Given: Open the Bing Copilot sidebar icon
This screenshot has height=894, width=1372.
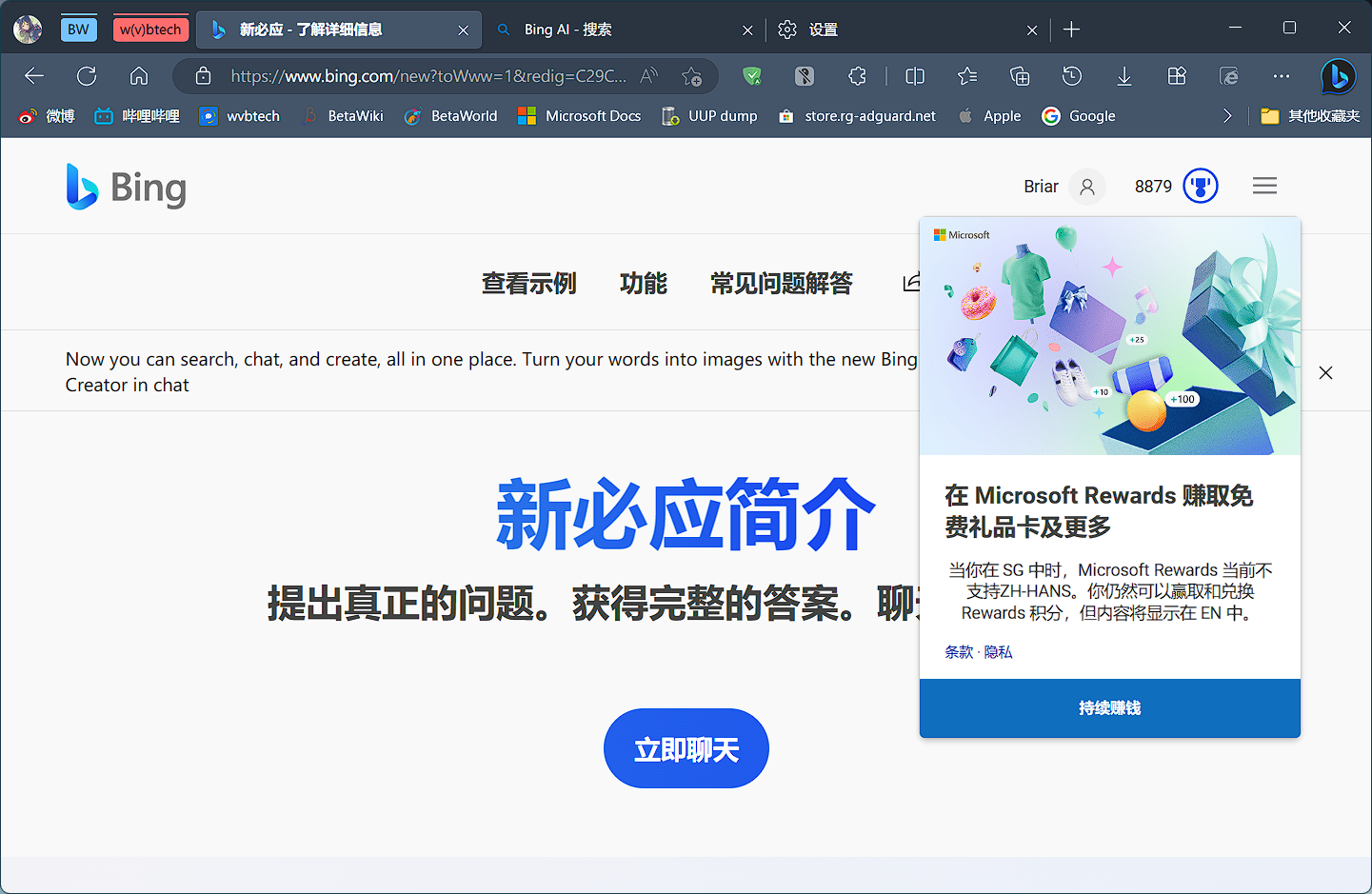Looking at the screenshot, I should pos(1338,76).
